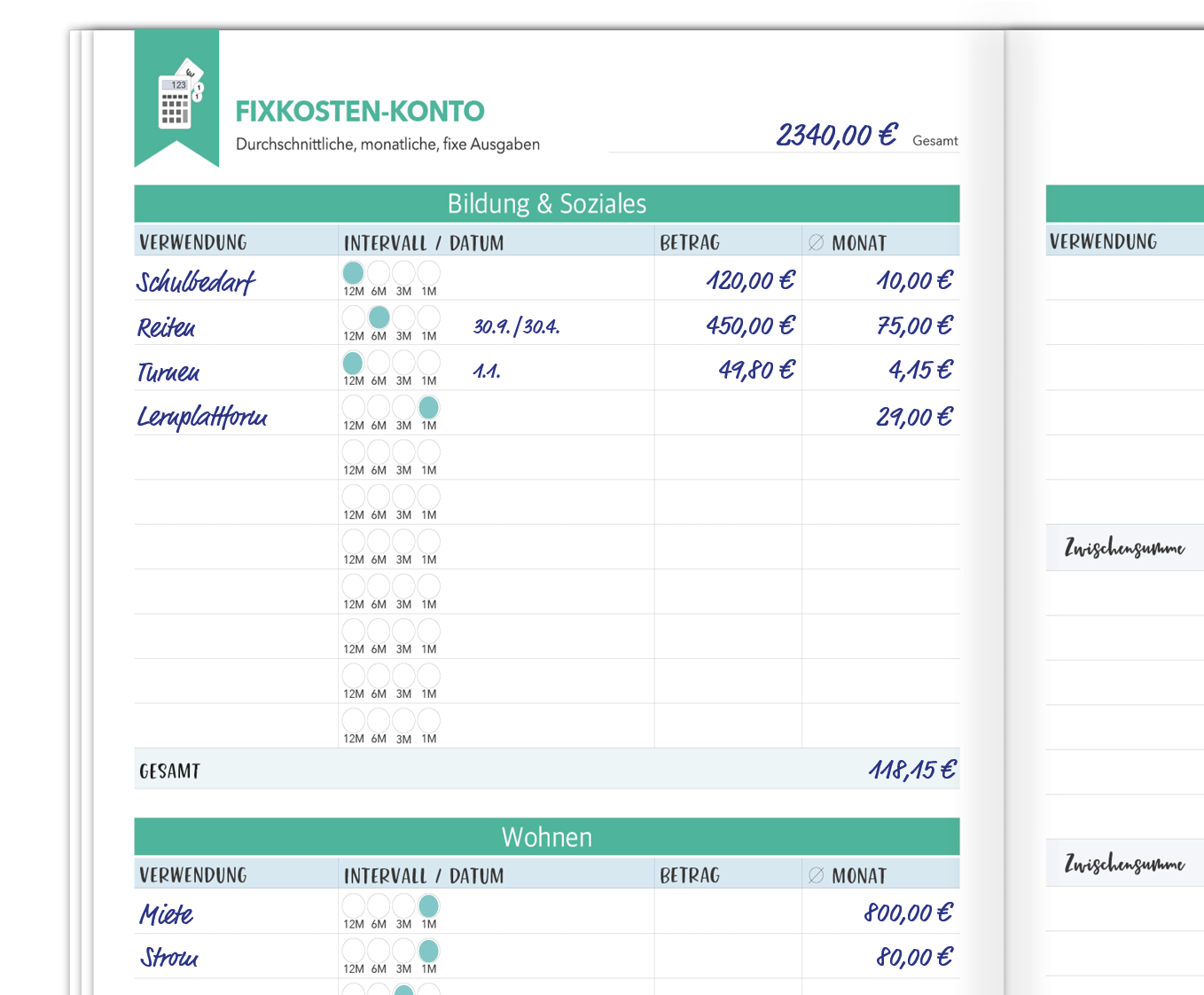1204x995 pixels.
Task: Click the total amount 2340,00 €
Action: 837,135
